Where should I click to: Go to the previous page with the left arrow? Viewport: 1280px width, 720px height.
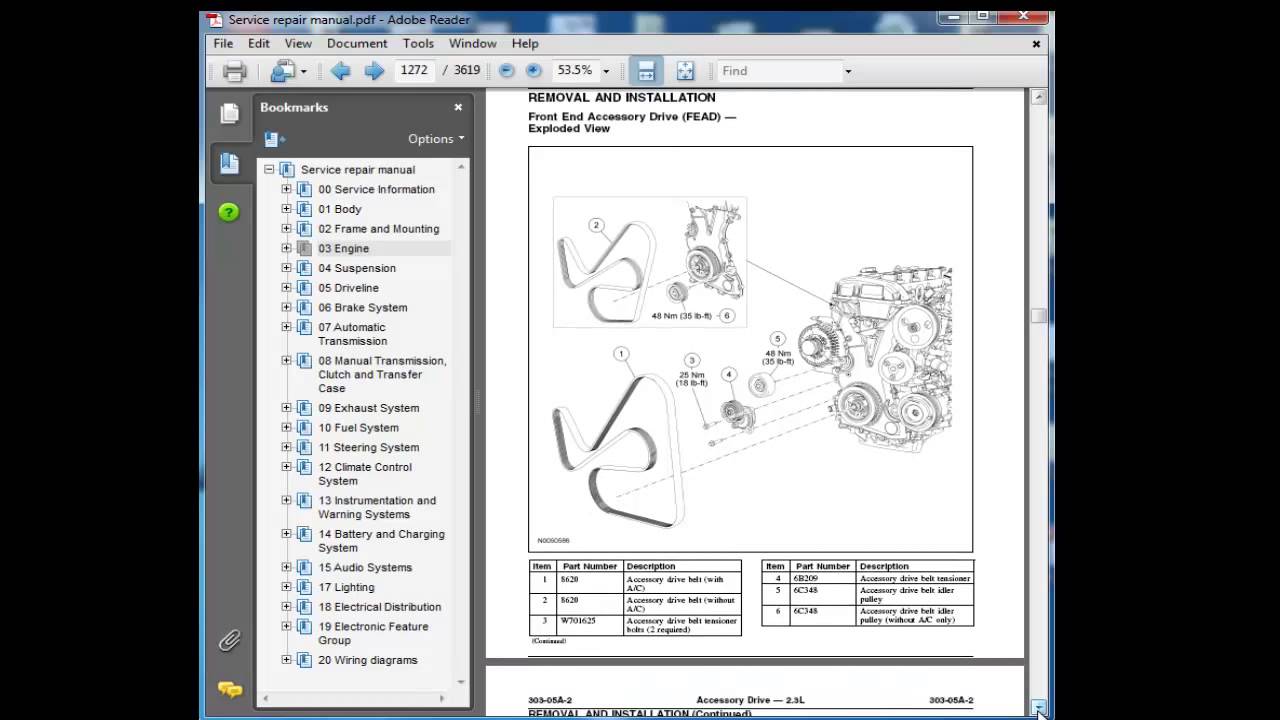pyautogui.click(x=340, y=71)
